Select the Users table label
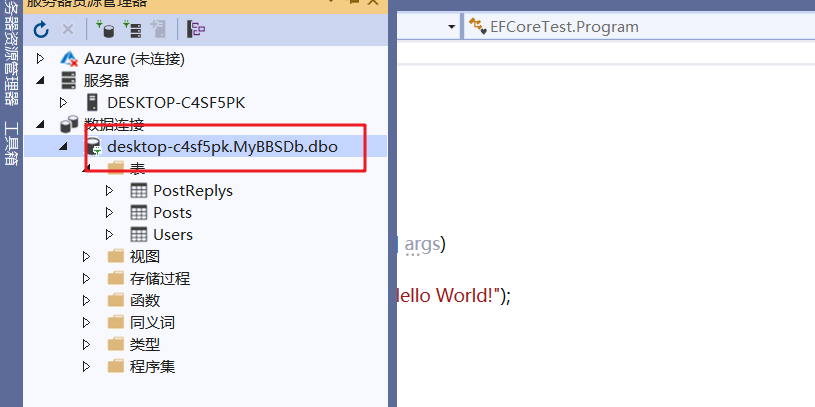Image resolution: width=815 pixels, height=407 pixels. pos(173,234)
